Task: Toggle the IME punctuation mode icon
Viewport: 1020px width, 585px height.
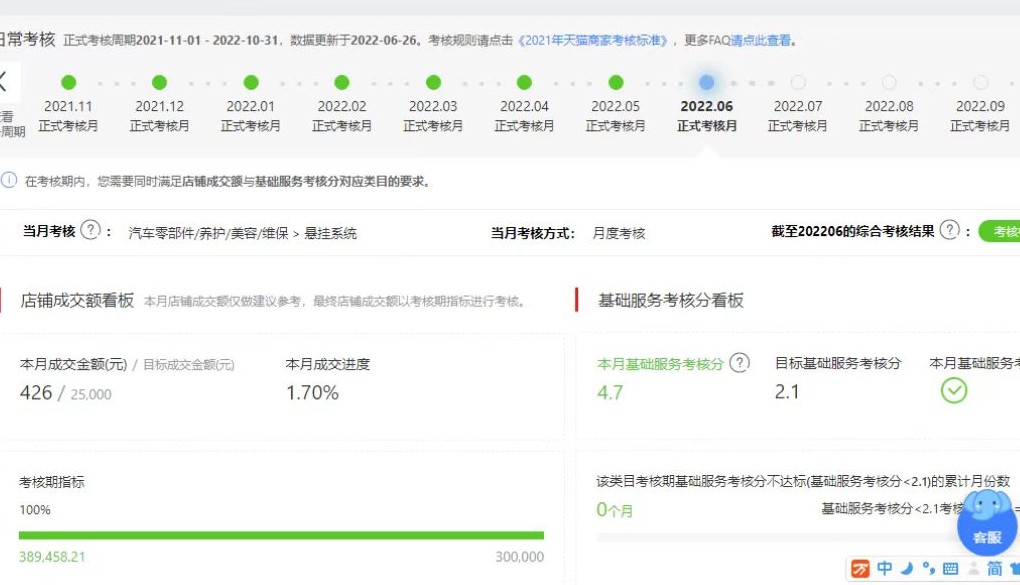Action: 929,569
